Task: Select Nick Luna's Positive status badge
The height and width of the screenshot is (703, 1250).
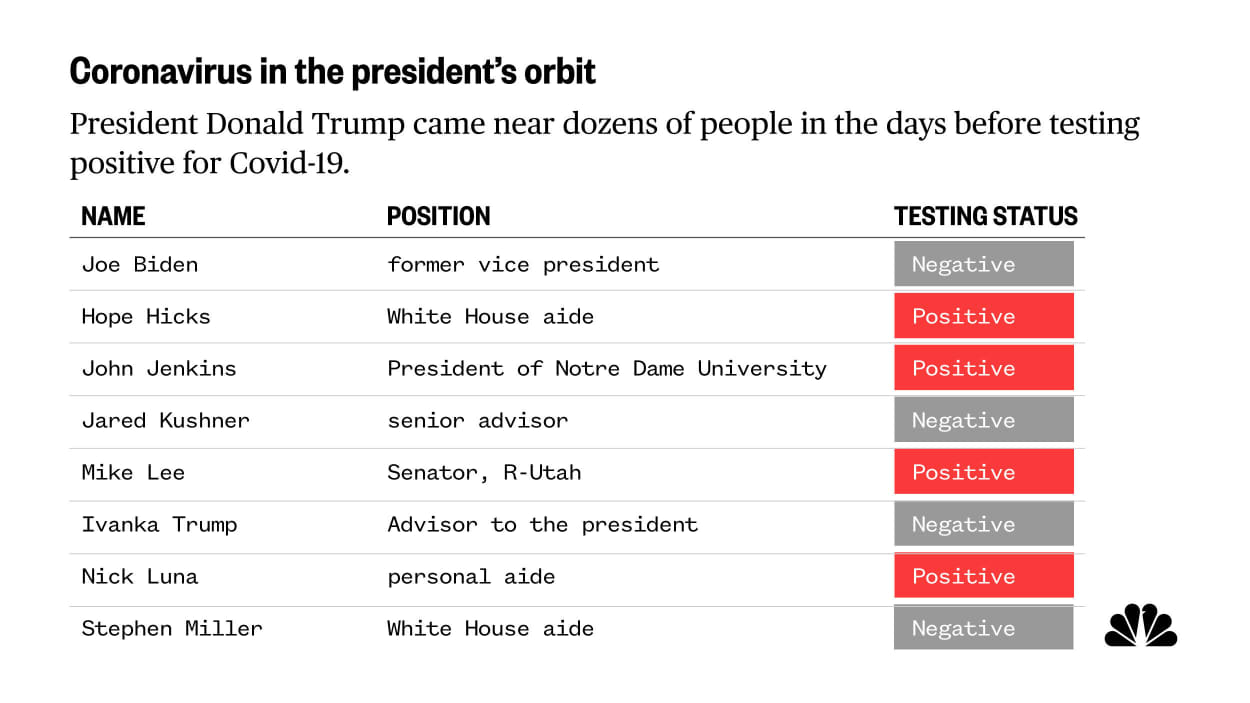Action: click(x=983, y=576)
